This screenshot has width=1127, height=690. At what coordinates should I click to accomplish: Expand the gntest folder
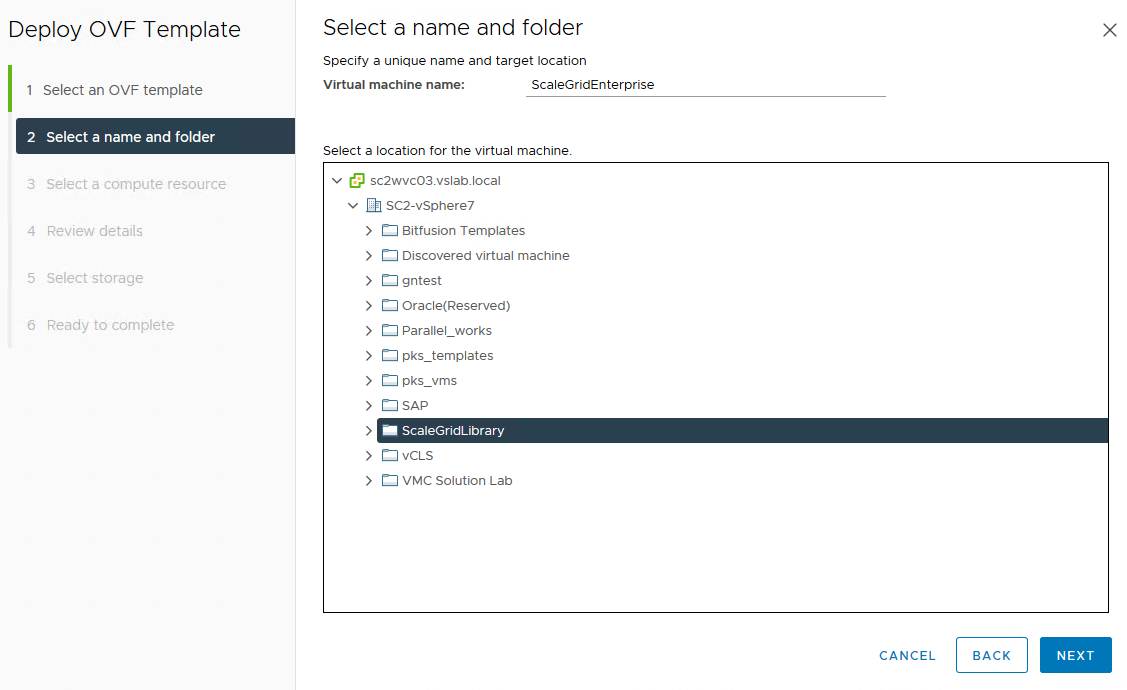[369, 280]
